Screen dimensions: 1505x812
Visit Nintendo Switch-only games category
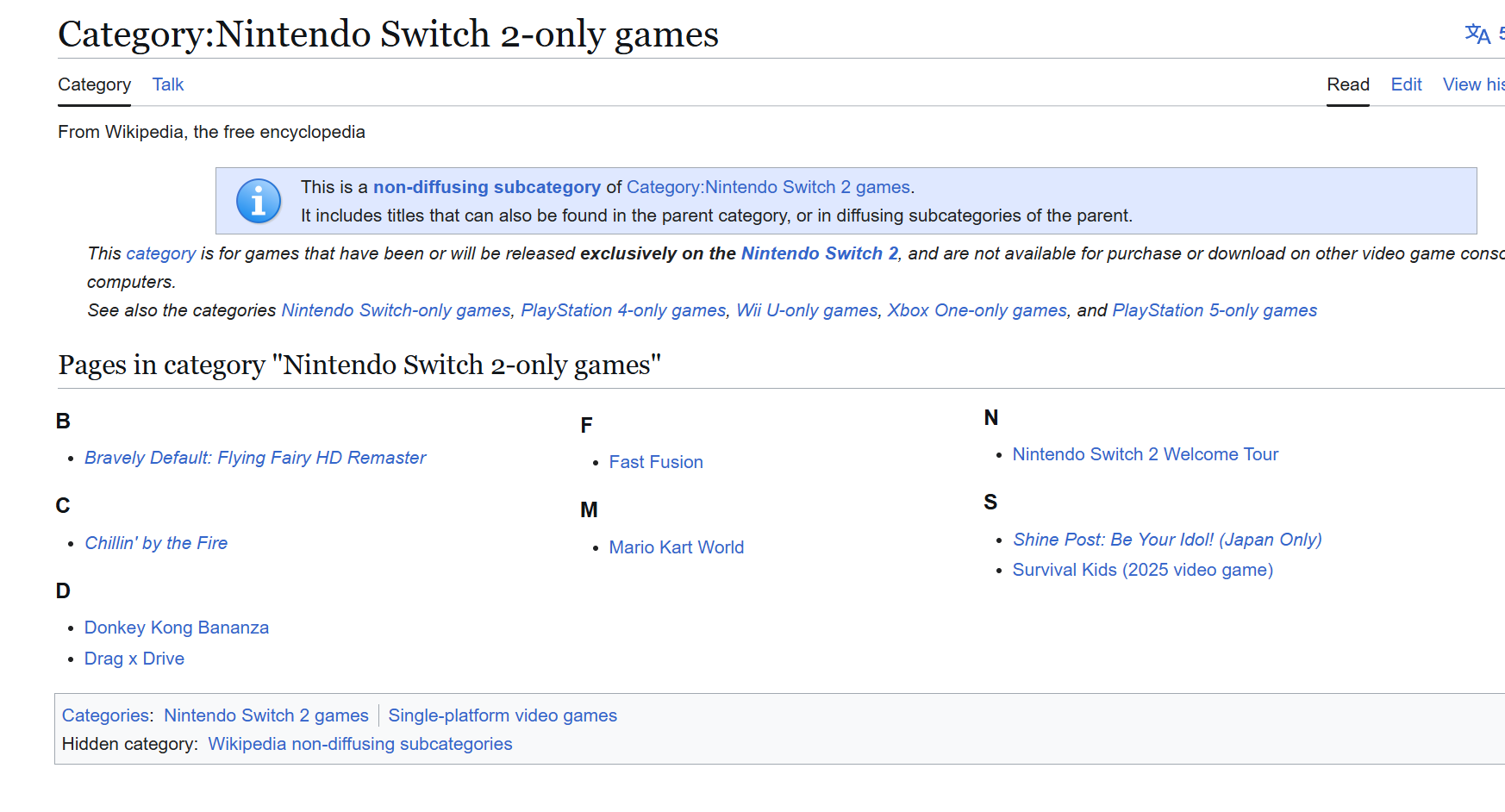pyautogui.click(x=397, y=310)
